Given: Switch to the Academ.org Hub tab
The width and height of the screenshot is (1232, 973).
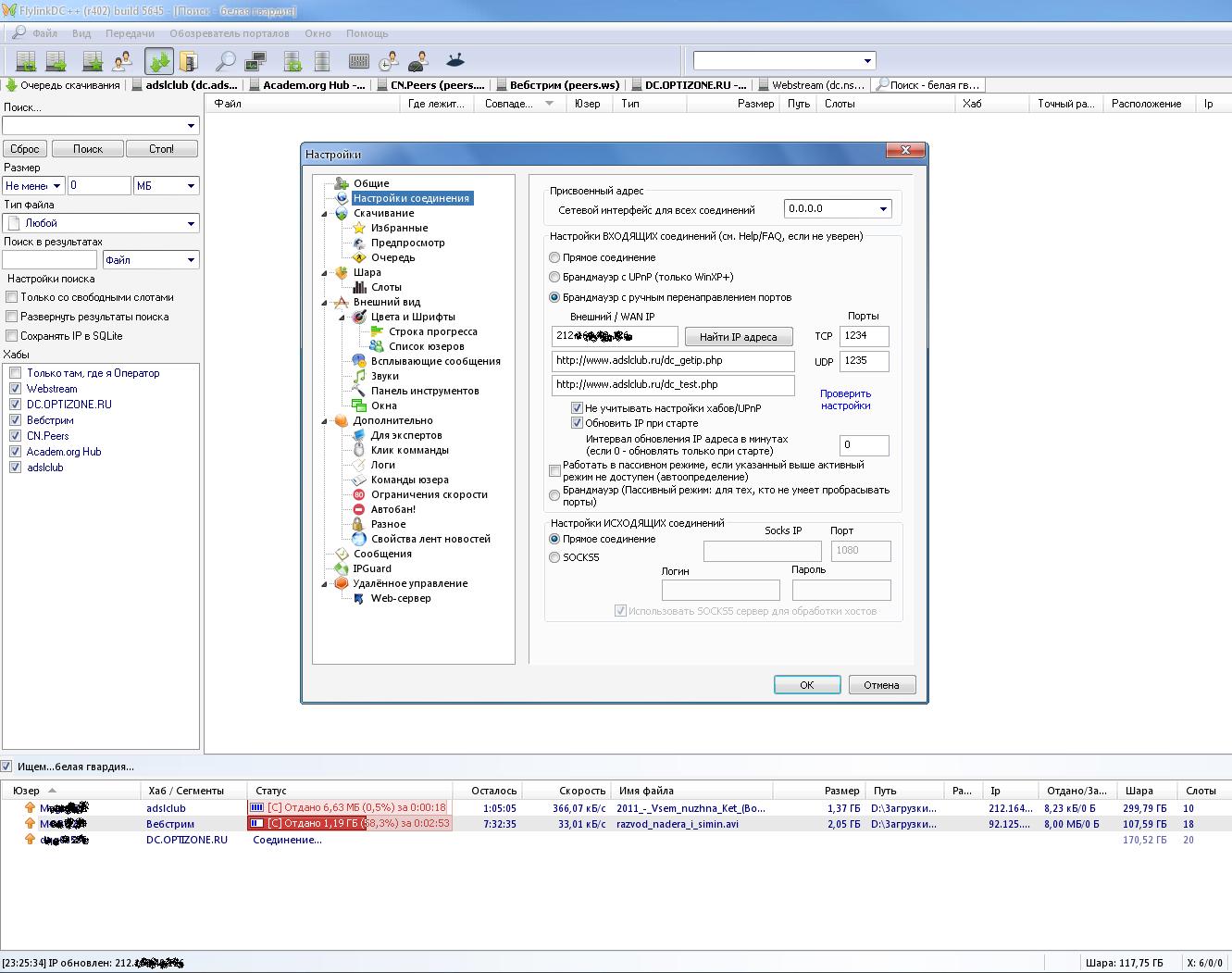Looking at the screenshot, I should (312, 85).
